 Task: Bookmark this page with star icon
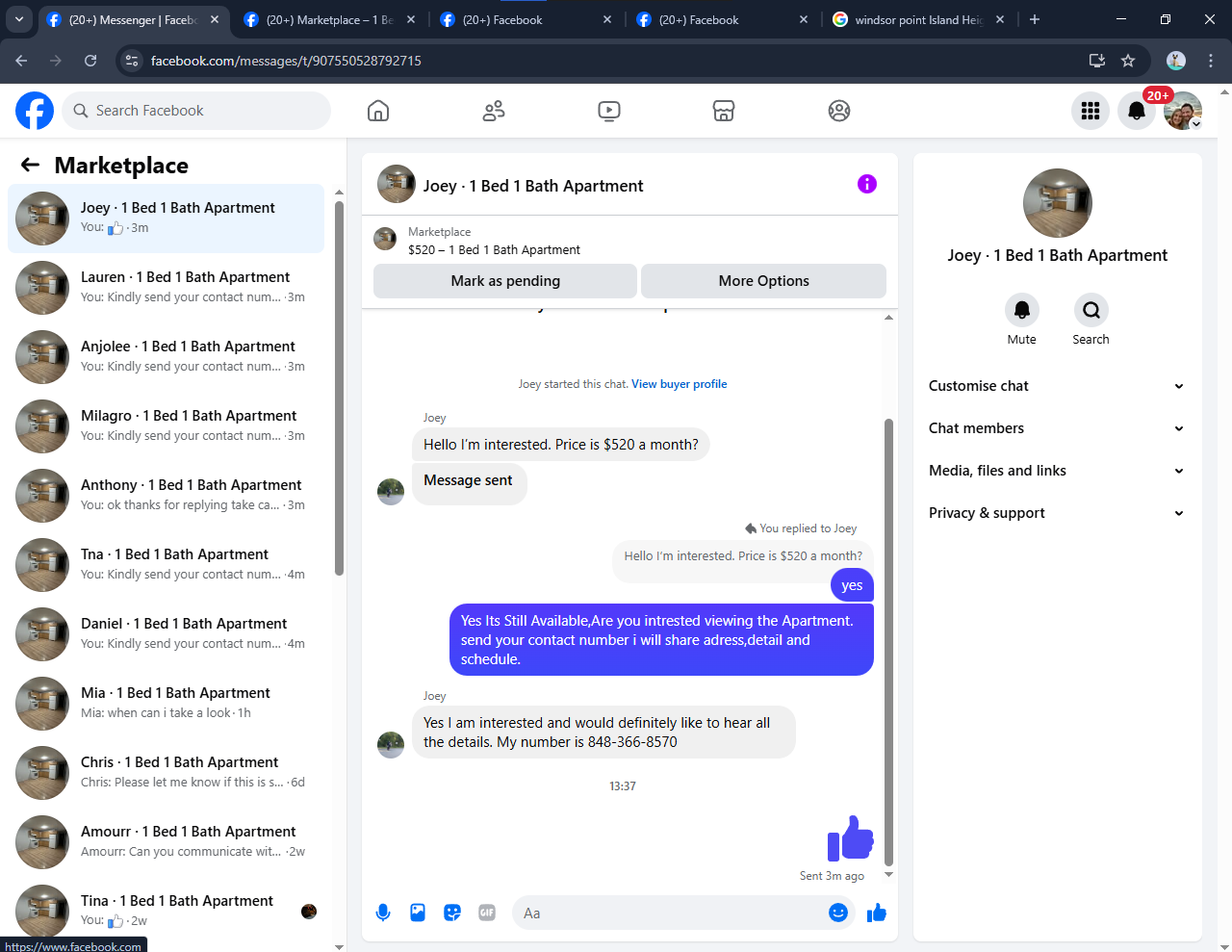coord(1128,61)
